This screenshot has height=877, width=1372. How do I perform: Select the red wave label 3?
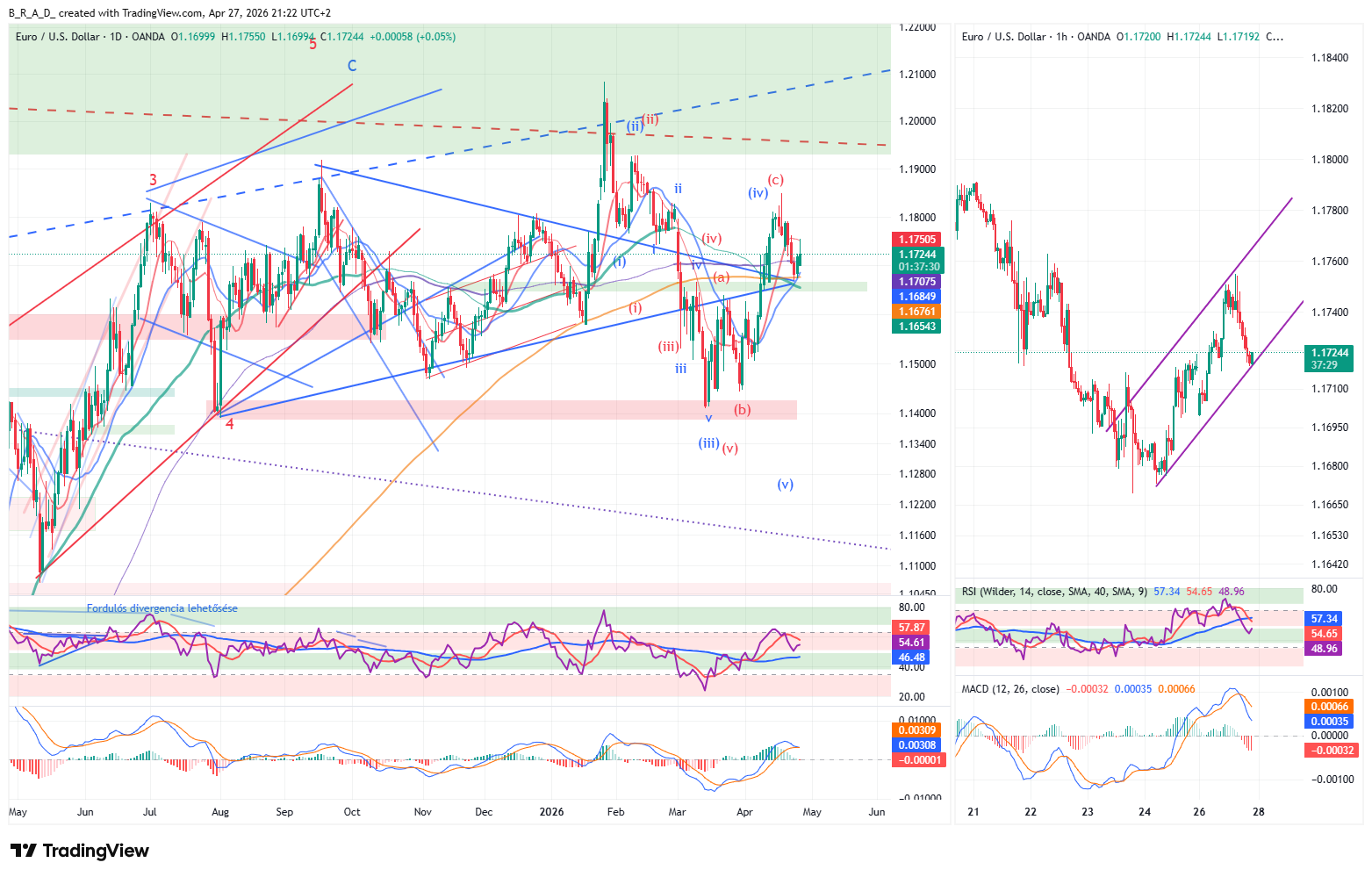coord(153,182)
